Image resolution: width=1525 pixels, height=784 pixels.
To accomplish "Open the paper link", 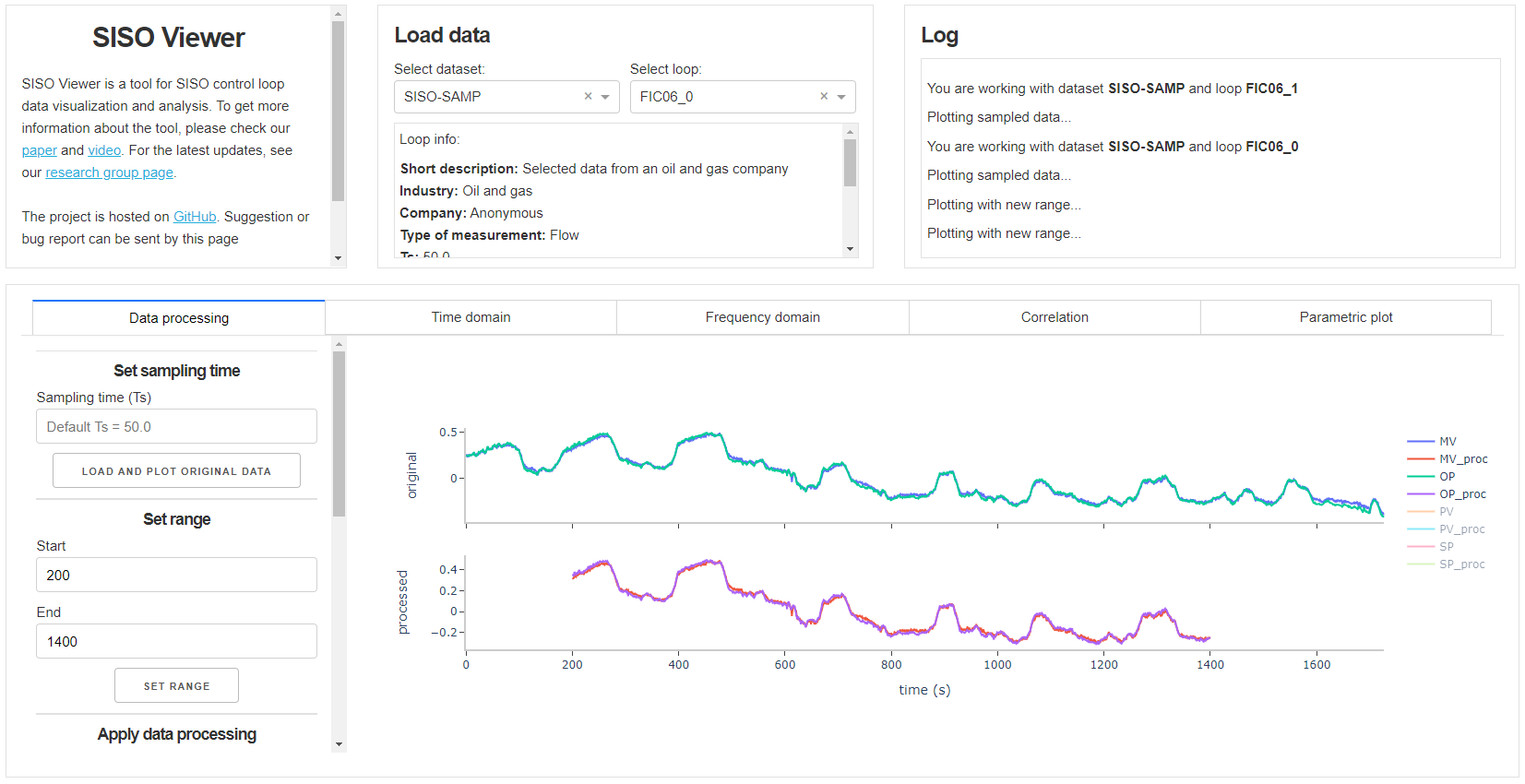I will coord(40,150).
